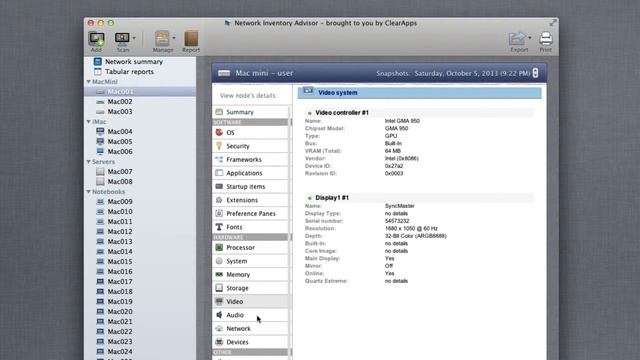
Task: Click the 1680 x 1050 resolution value
Action: click(411, 229)
